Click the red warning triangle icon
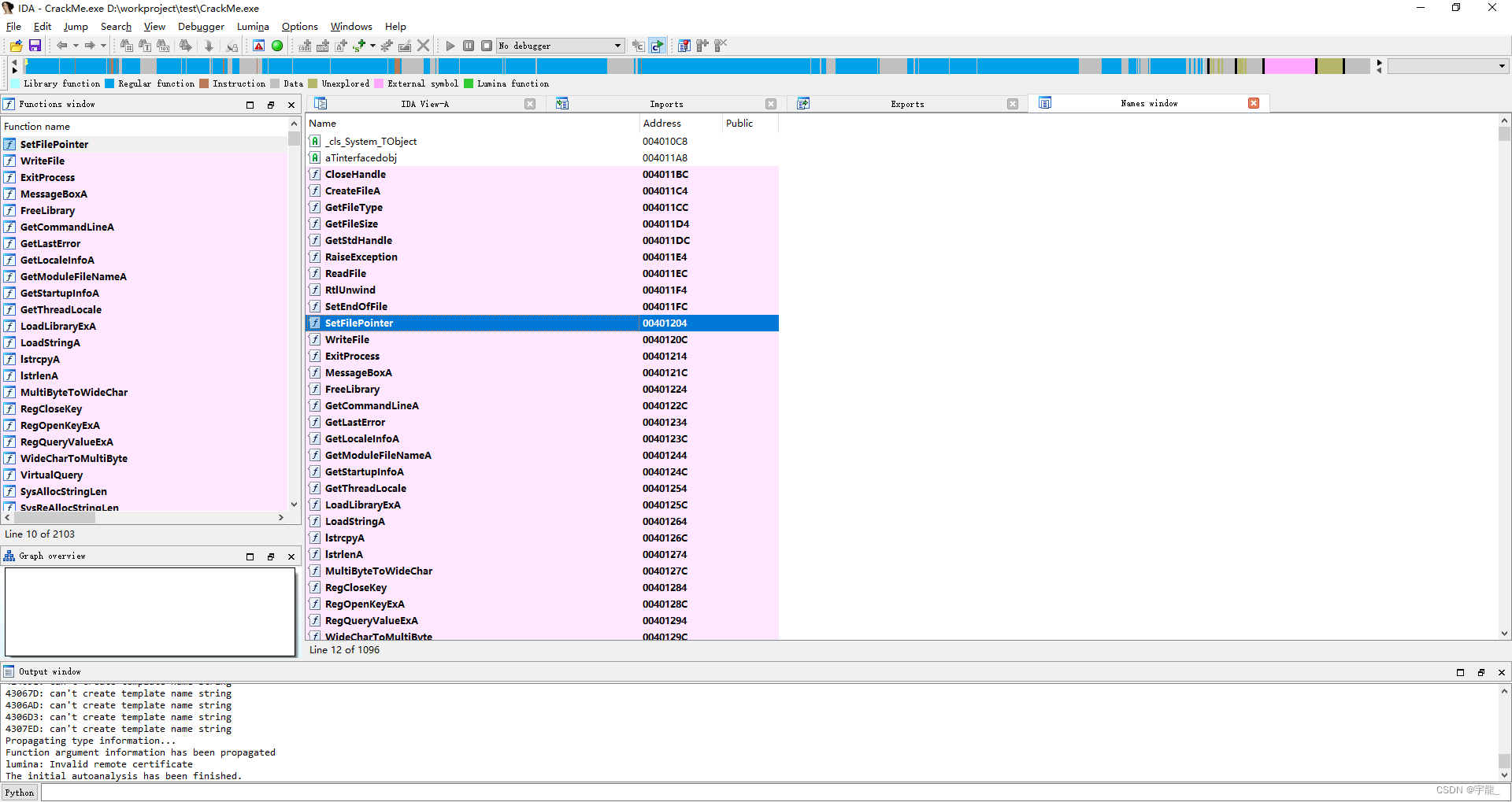This screenshot has height=802, width=1512. (258, 46)
